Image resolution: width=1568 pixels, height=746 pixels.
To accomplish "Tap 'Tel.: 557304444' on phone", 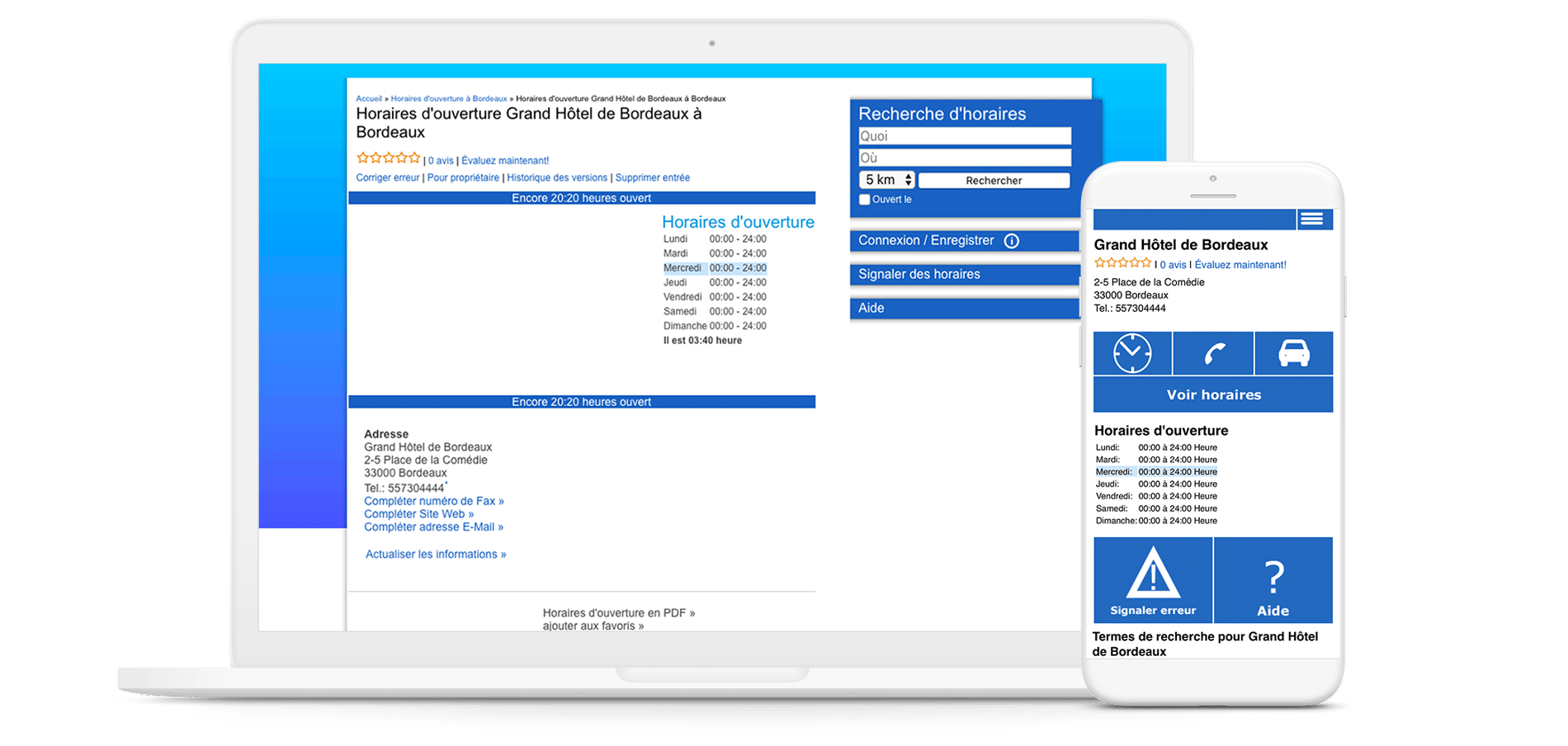I will pyautogui.click(x=1130, y=309).
